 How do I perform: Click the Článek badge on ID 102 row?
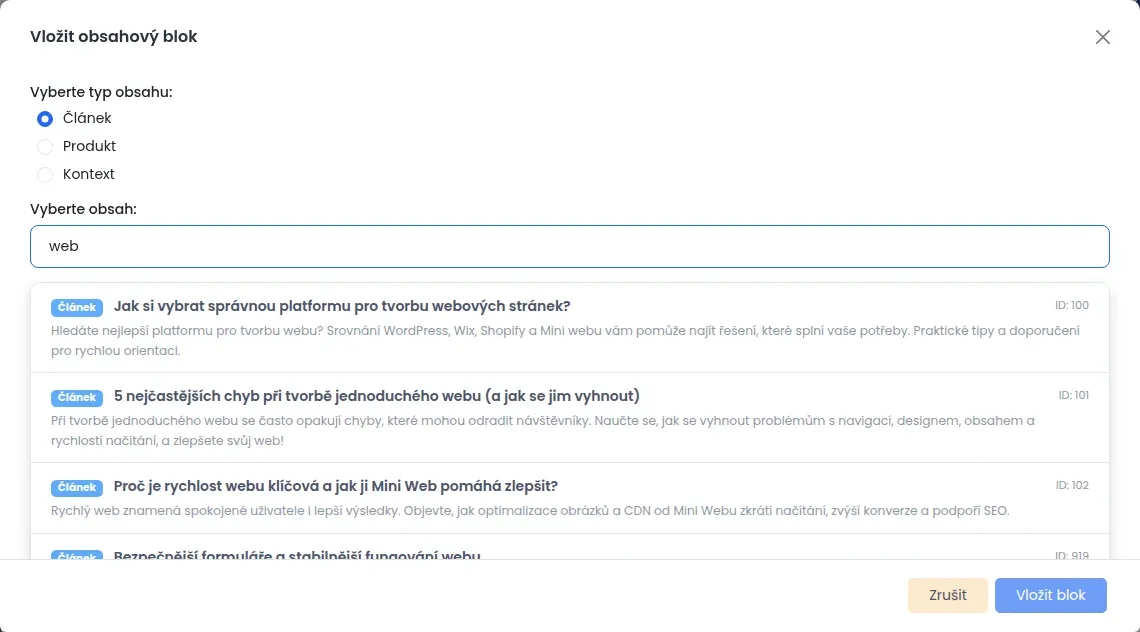[x=76, y=487]
